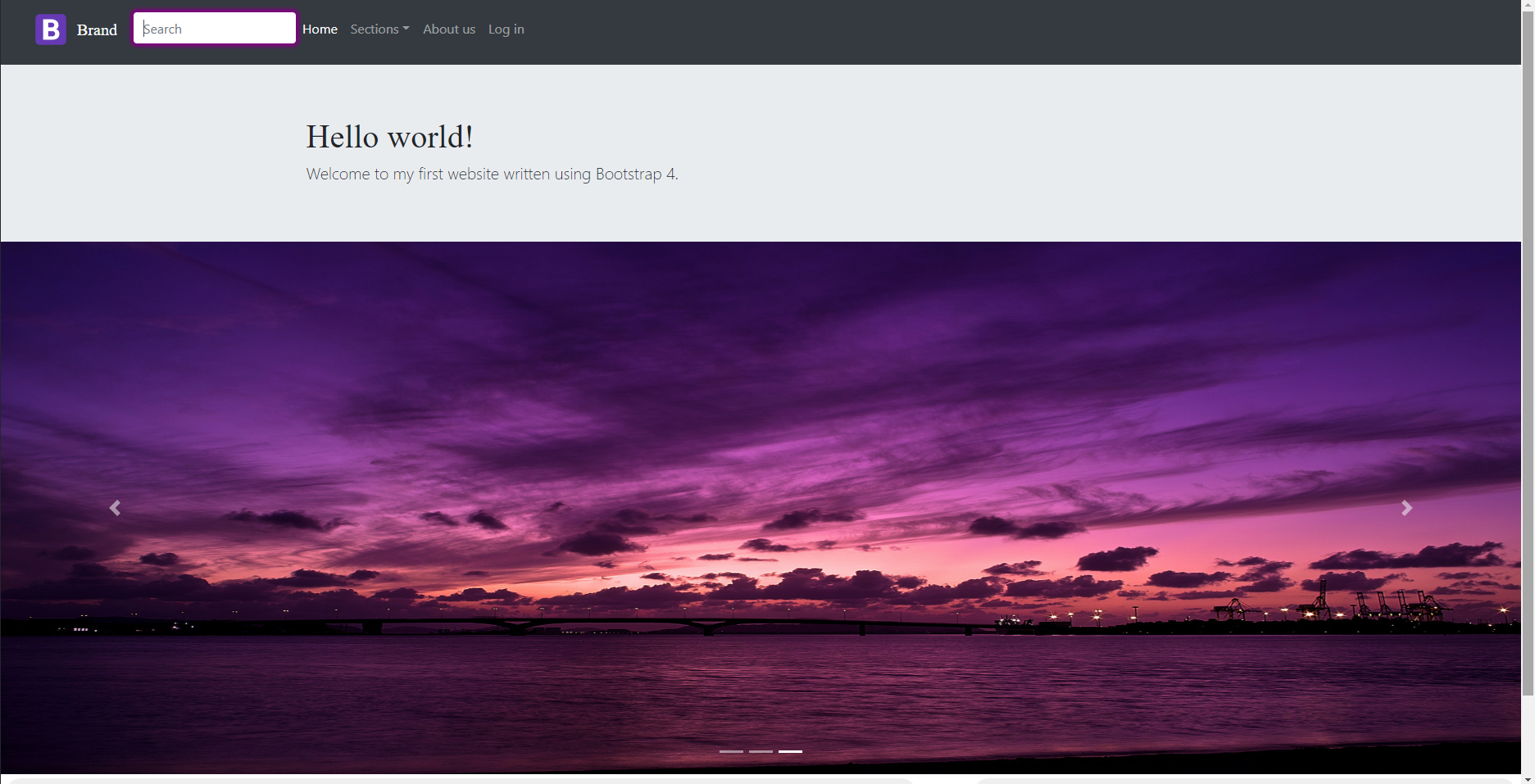1535x784 pixels.
Task: Open the About us page
Action: click(449, 29)
